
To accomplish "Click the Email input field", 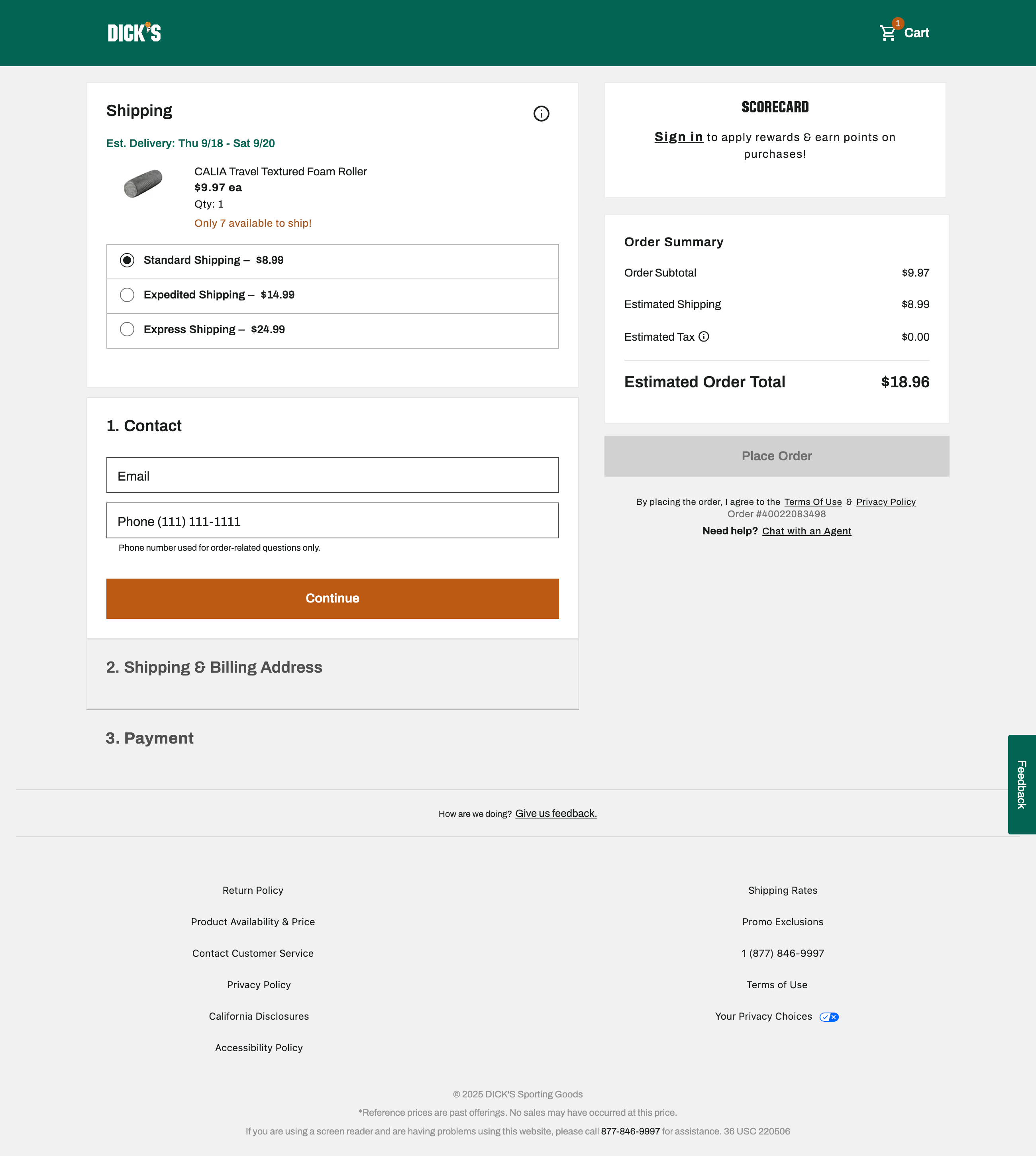I will coord(332,475).
